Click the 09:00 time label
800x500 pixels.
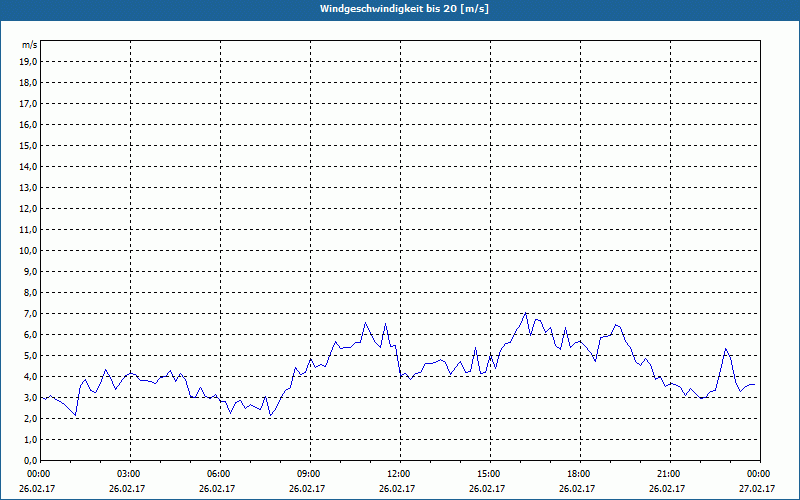pyautogui.click(x=308, y=474)
